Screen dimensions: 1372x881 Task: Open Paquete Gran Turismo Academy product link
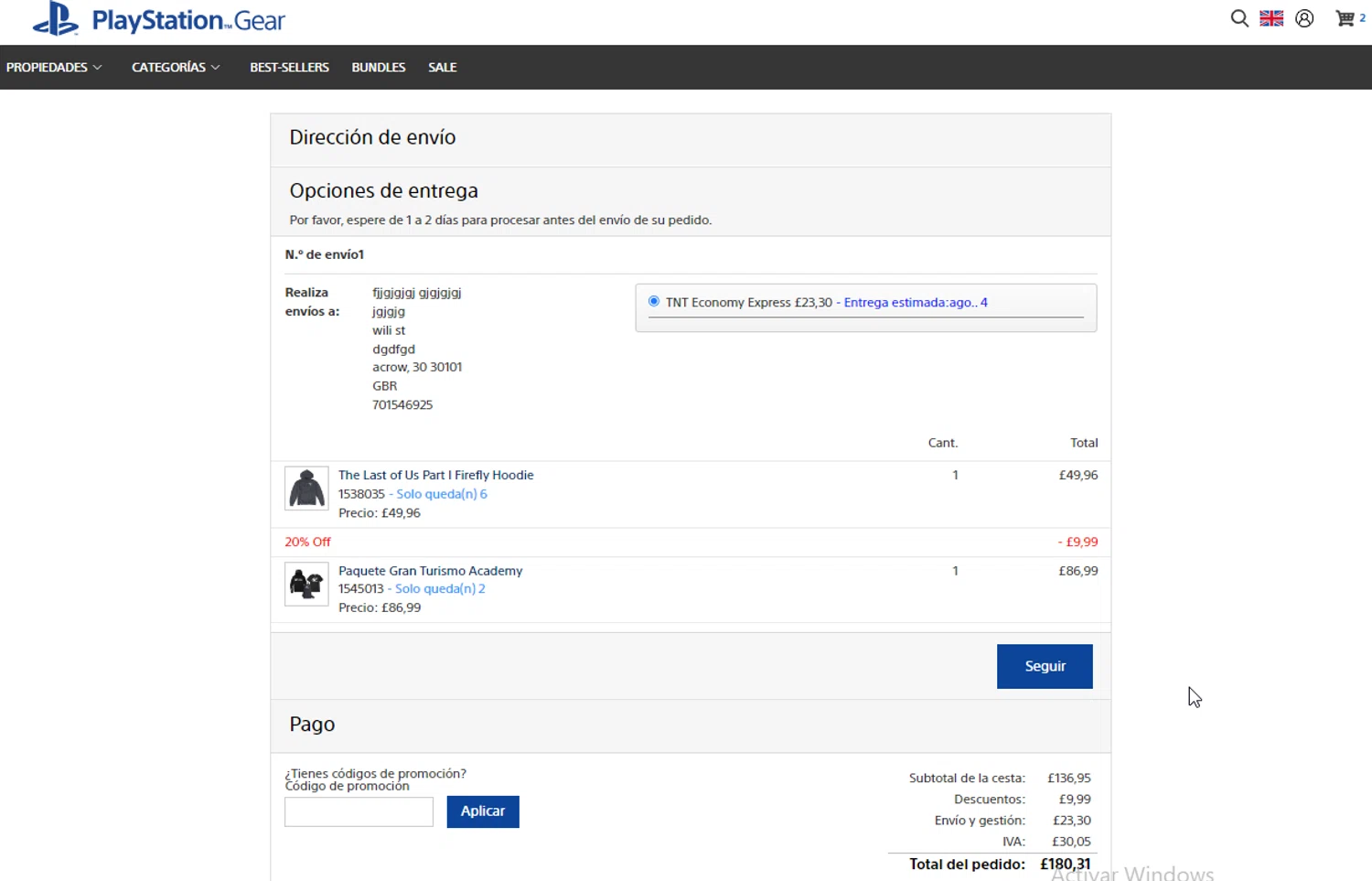click(x=430, y=570)
